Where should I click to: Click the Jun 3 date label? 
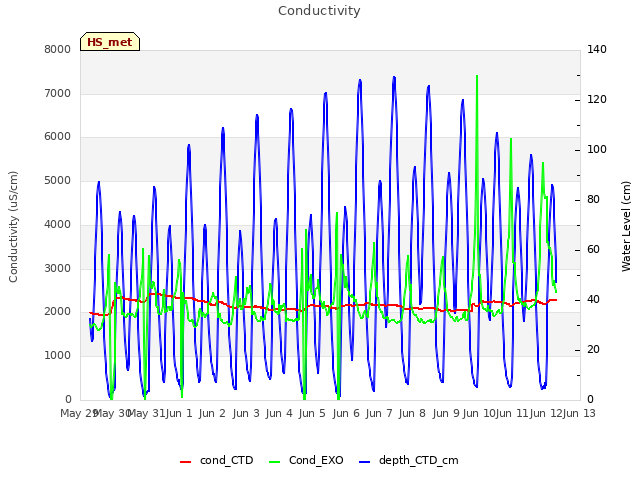[x=246, y=413]
